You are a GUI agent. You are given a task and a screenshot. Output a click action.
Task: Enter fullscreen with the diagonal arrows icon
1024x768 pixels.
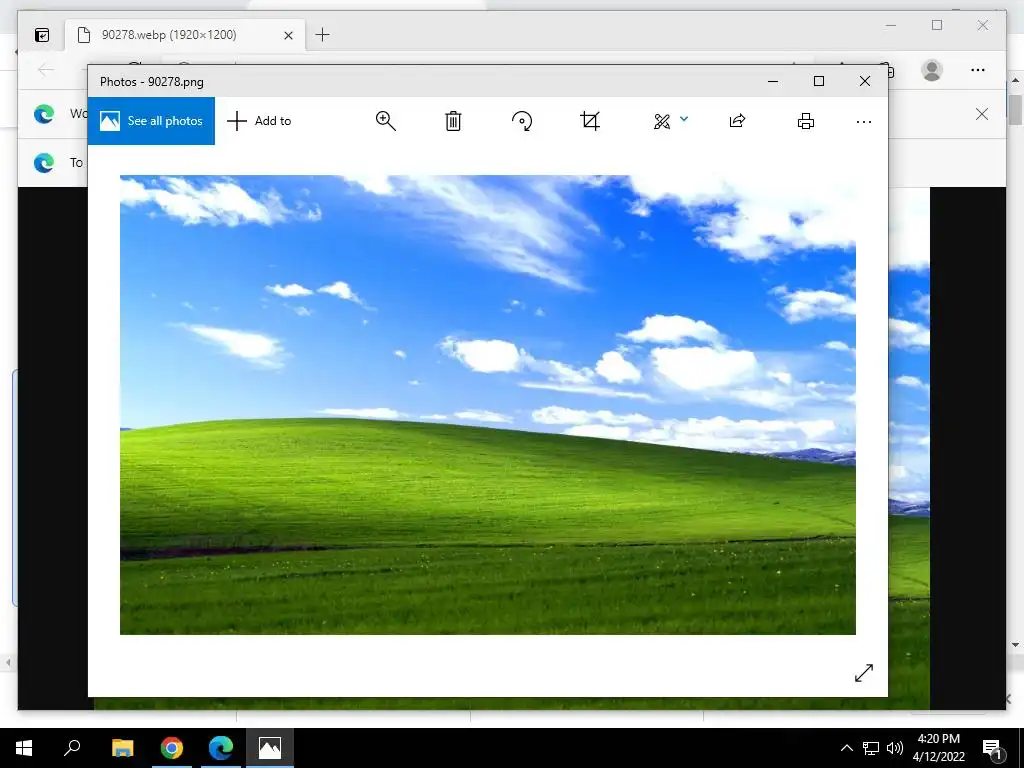863,673
